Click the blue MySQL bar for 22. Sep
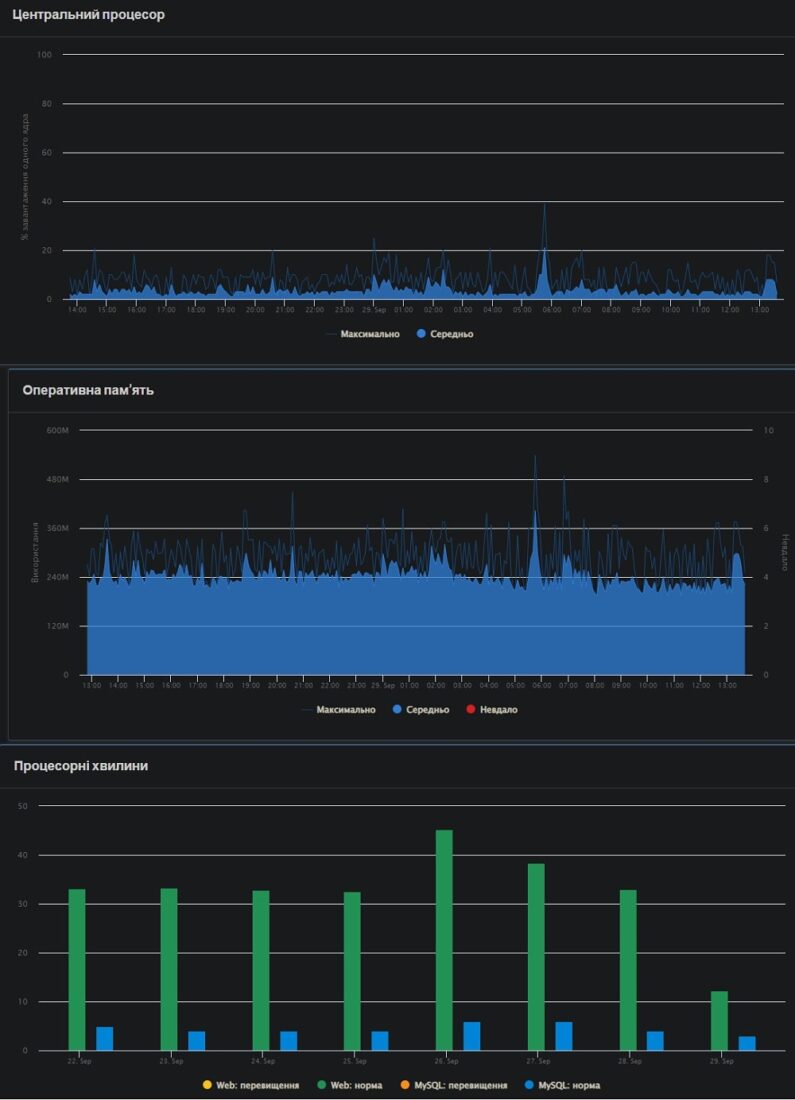Image resolution: width=795 pixels, height=1100 pixels. coord(105,1038)
